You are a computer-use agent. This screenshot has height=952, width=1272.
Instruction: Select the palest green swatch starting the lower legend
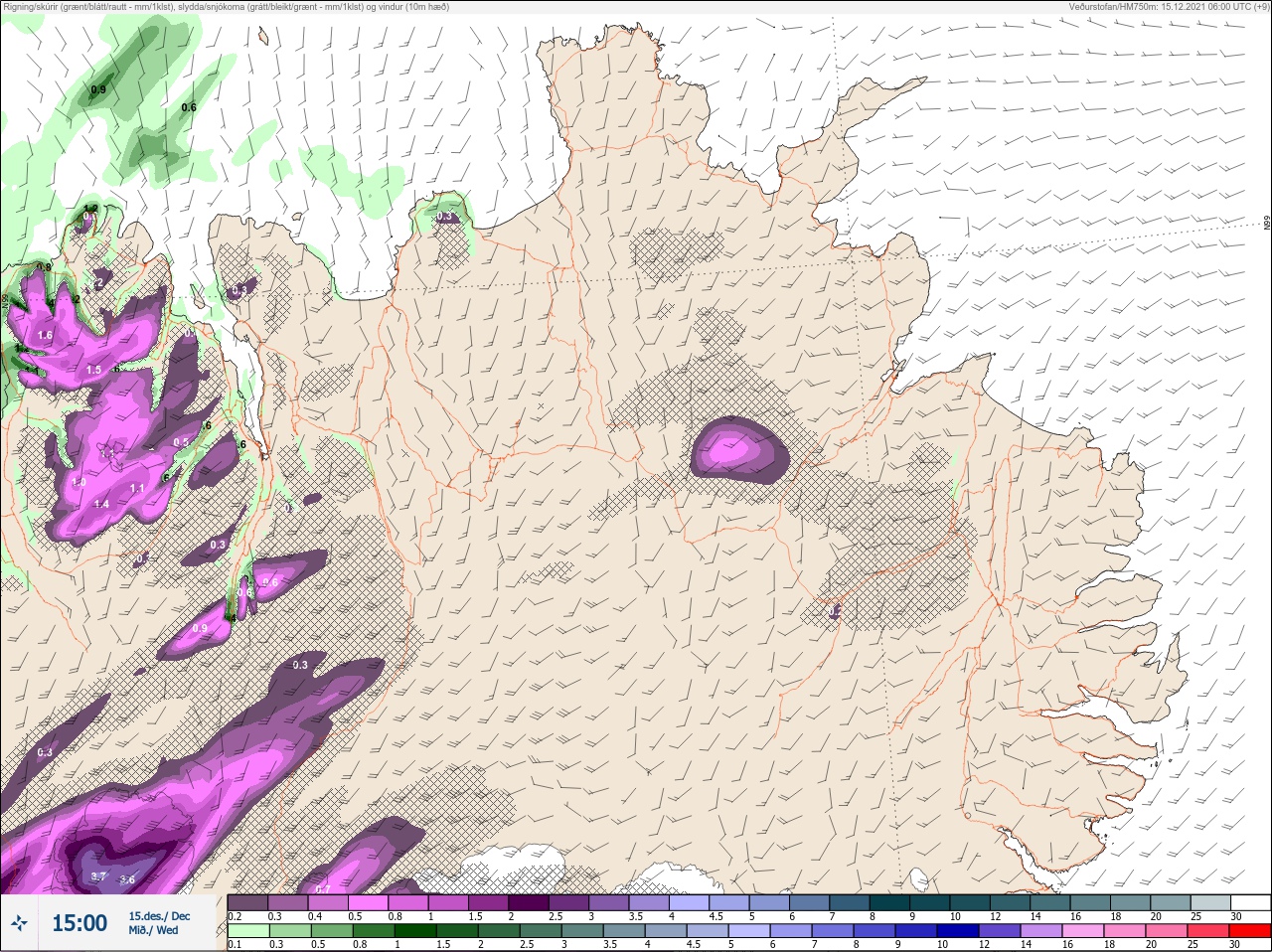(x=248, y=931)
